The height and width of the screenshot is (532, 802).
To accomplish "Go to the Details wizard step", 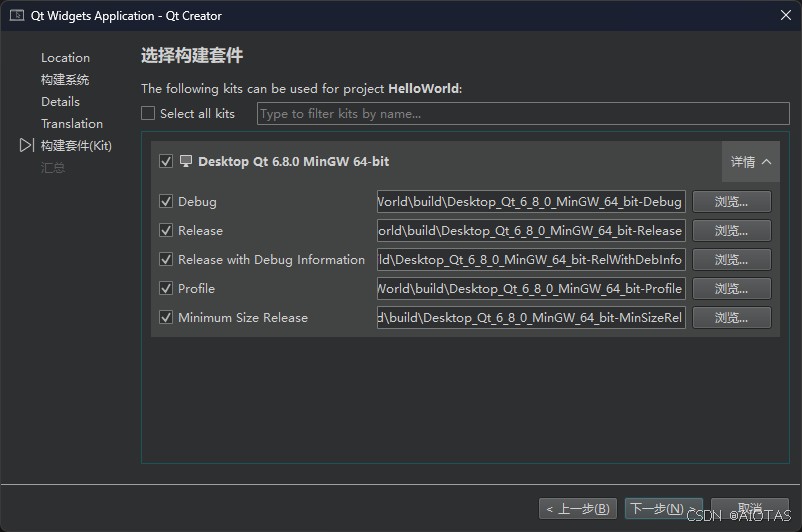I will 60,102.
